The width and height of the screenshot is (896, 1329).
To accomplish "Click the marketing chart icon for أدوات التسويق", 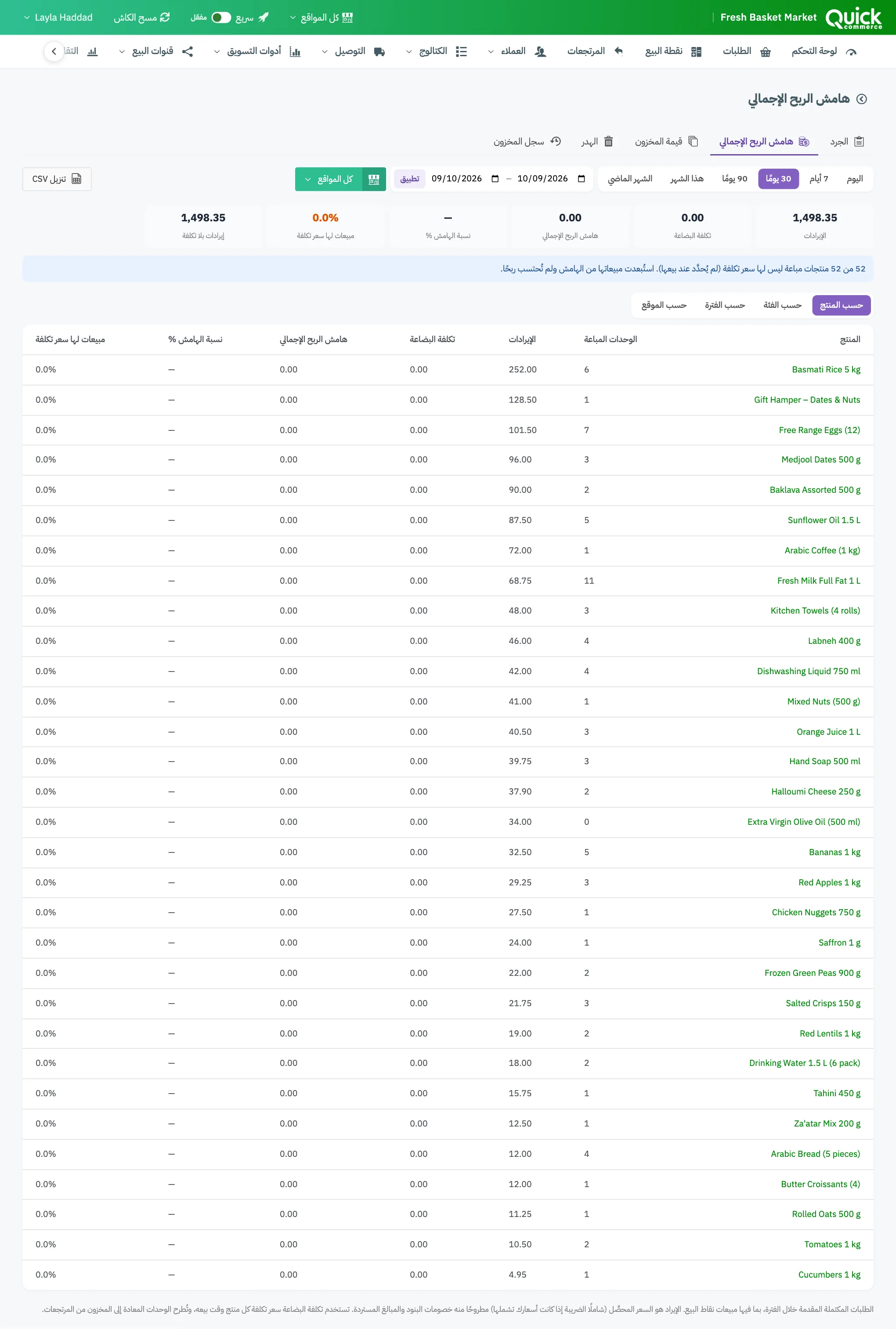I will (295, 52).
